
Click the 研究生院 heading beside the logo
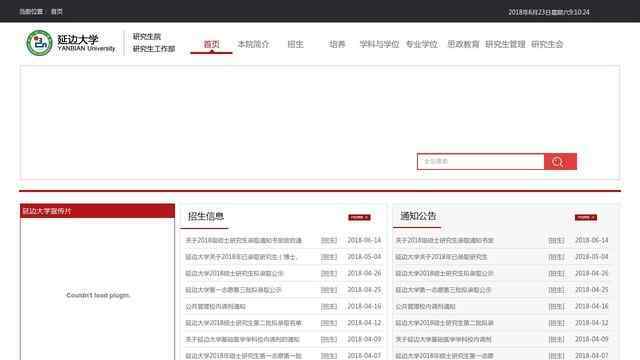click(x=147, y=36)
